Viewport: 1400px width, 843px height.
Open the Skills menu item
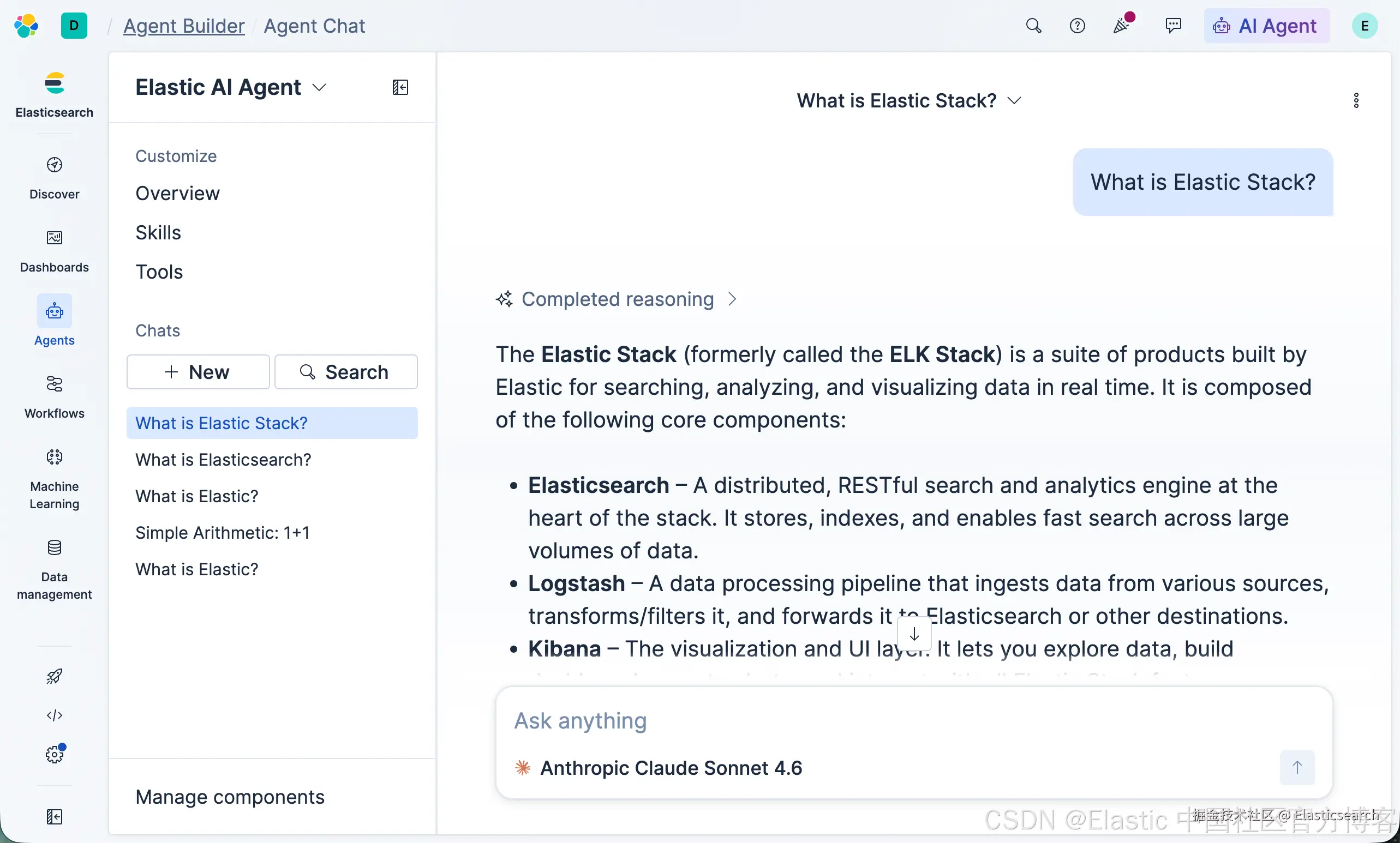tap(158, 232)
